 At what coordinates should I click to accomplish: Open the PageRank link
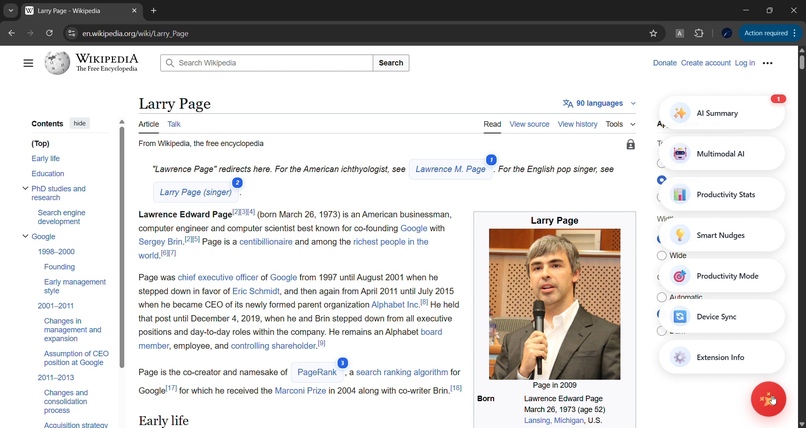point(317,372)
